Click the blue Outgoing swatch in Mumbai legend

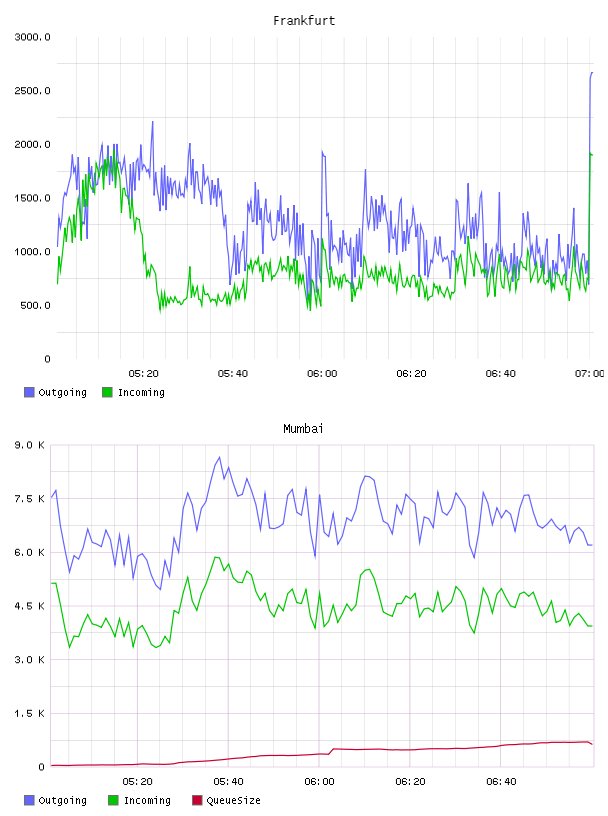(x=29, y=800)
